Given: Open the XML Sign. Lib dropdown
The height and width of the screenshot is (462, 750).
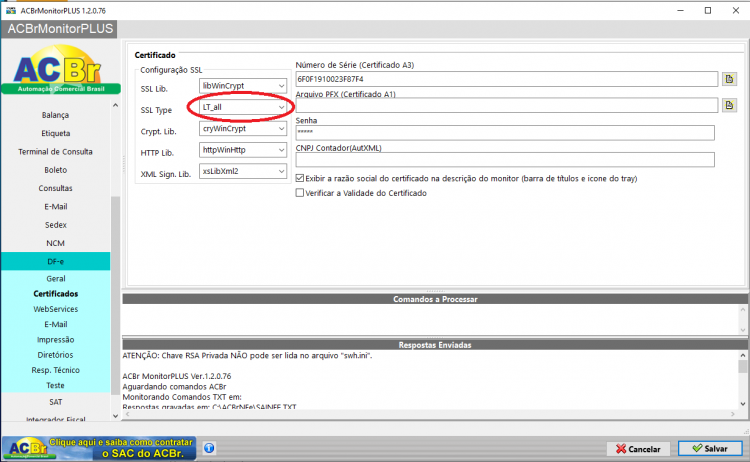Looking at the screenshot, I should click(x=243, y=171).
